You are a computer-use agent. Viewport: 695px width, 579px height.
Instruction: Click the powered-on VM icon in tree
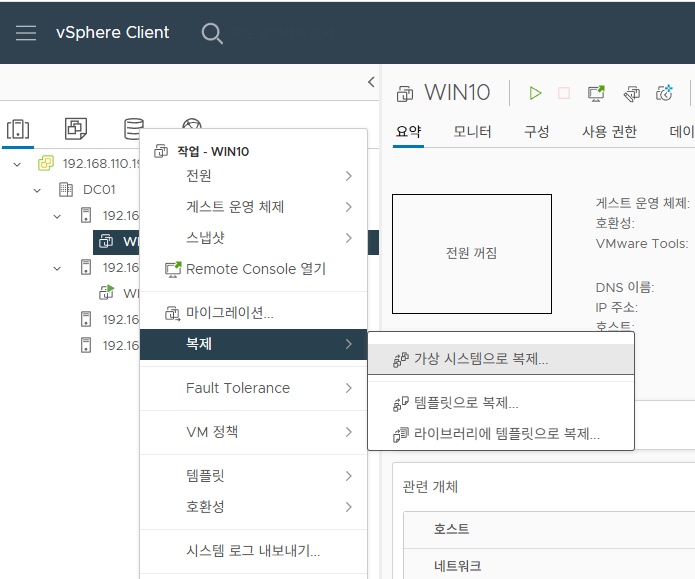click(106, 293)
